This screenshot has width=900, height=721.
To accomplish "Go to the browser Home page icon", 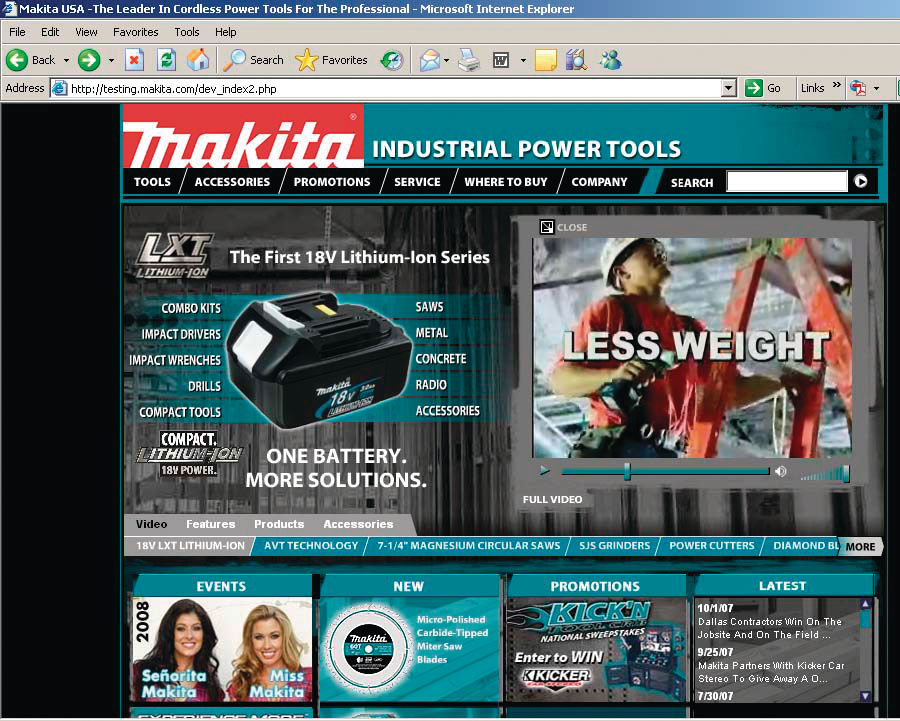I will [x=198, y=60].
